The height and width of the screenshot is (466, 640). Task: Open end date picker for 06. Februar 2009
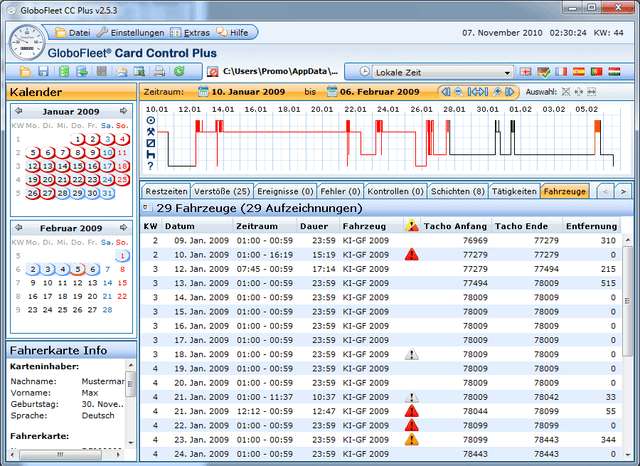click(x=332, y=91)
